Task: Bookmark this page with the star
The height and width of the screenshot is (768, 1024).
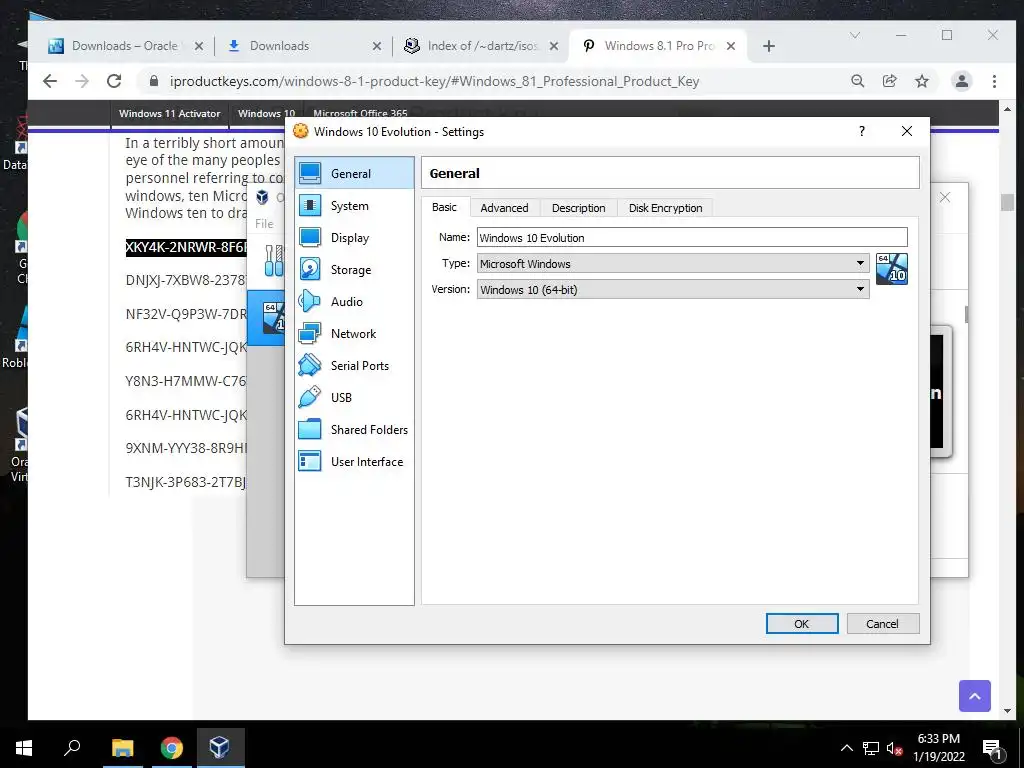Action: 921,81
